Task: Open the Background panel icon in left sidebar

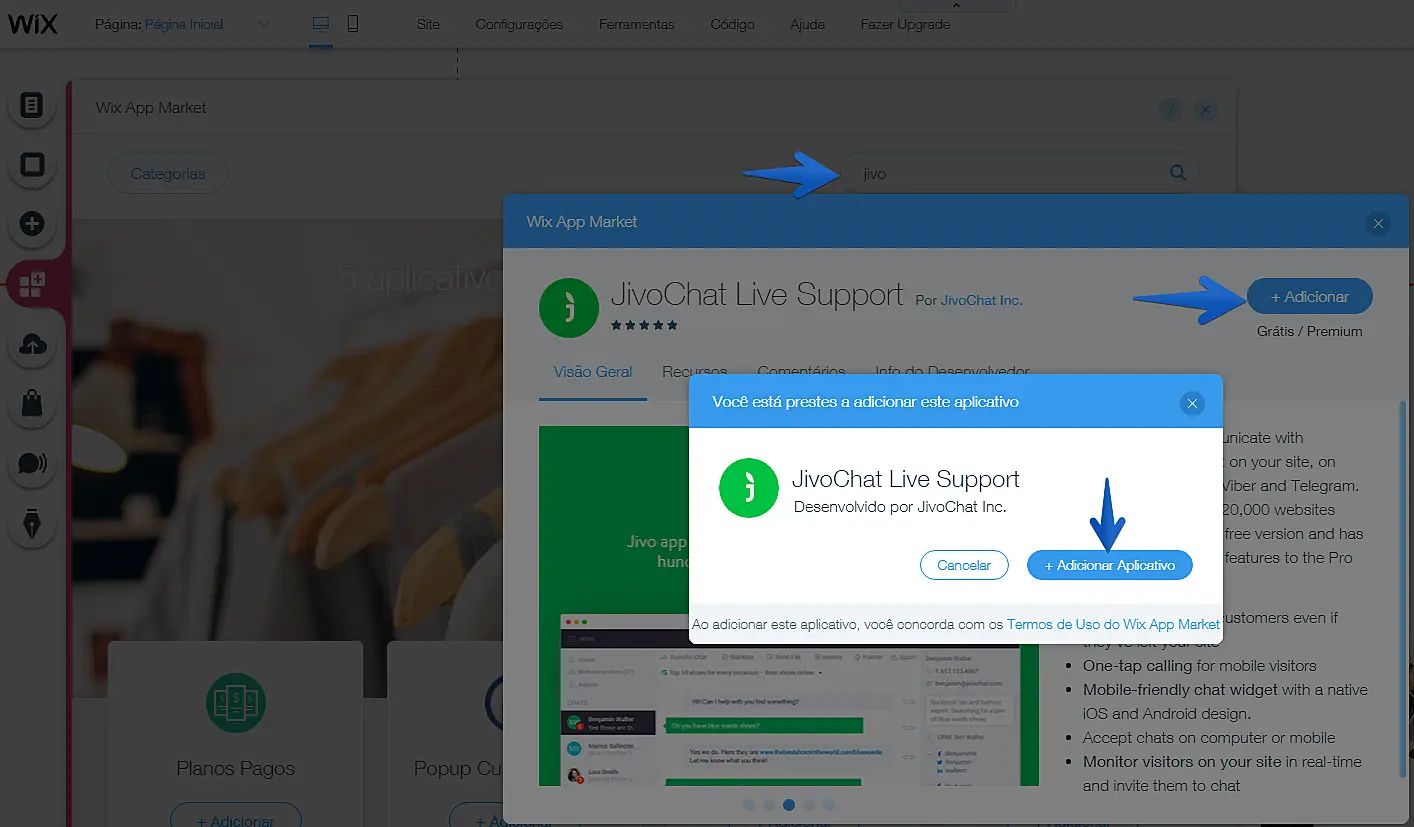Action: pyautogui.click(x=32, y=164)
